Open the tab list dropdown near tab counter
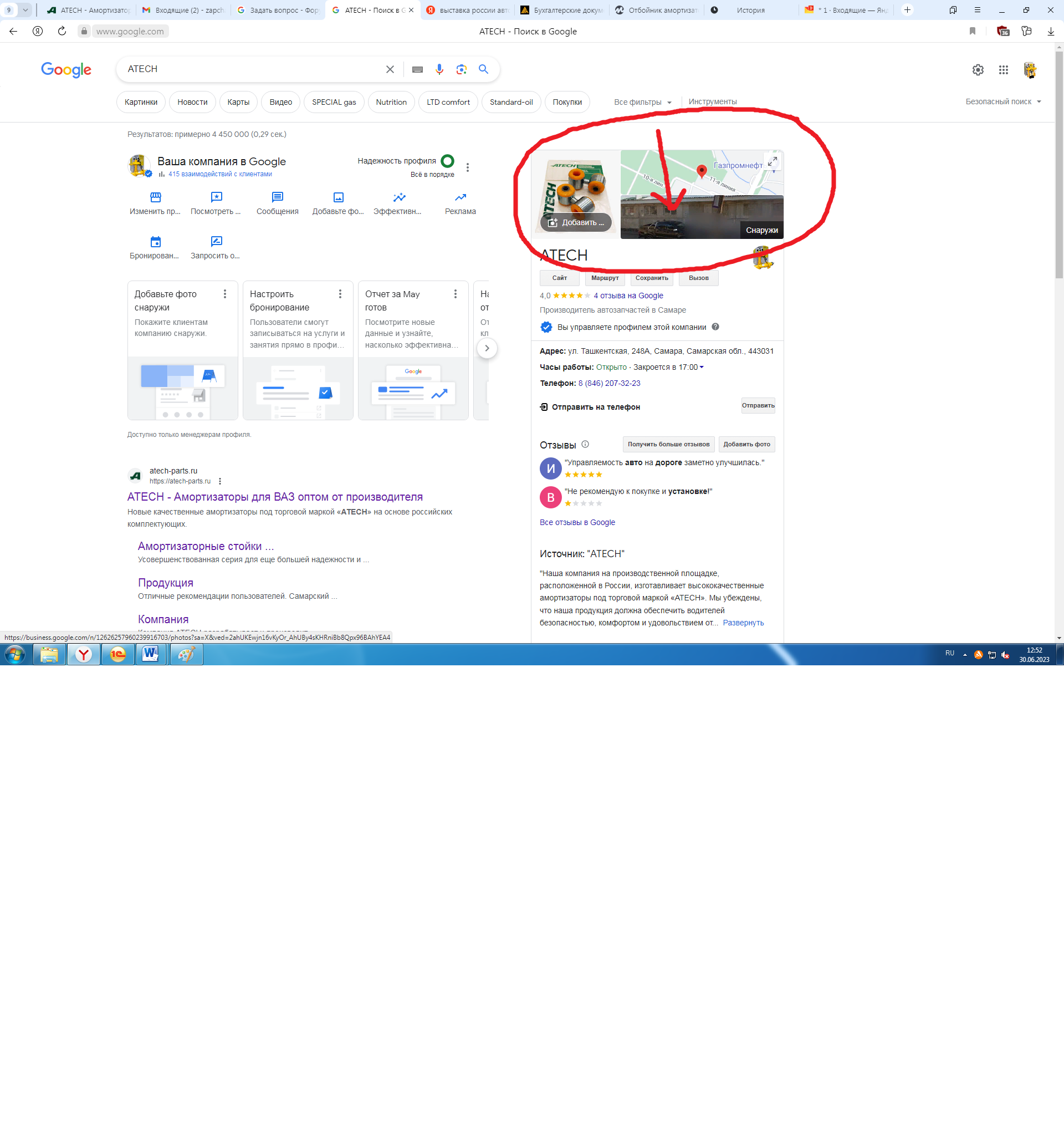Viewport: 1064px width, 1141px height. click(25, 10)
